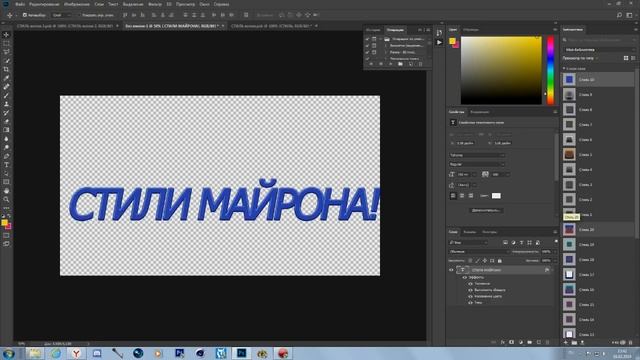
Task: Hide the Выполнить обводку effect
Action: (470, 290)
